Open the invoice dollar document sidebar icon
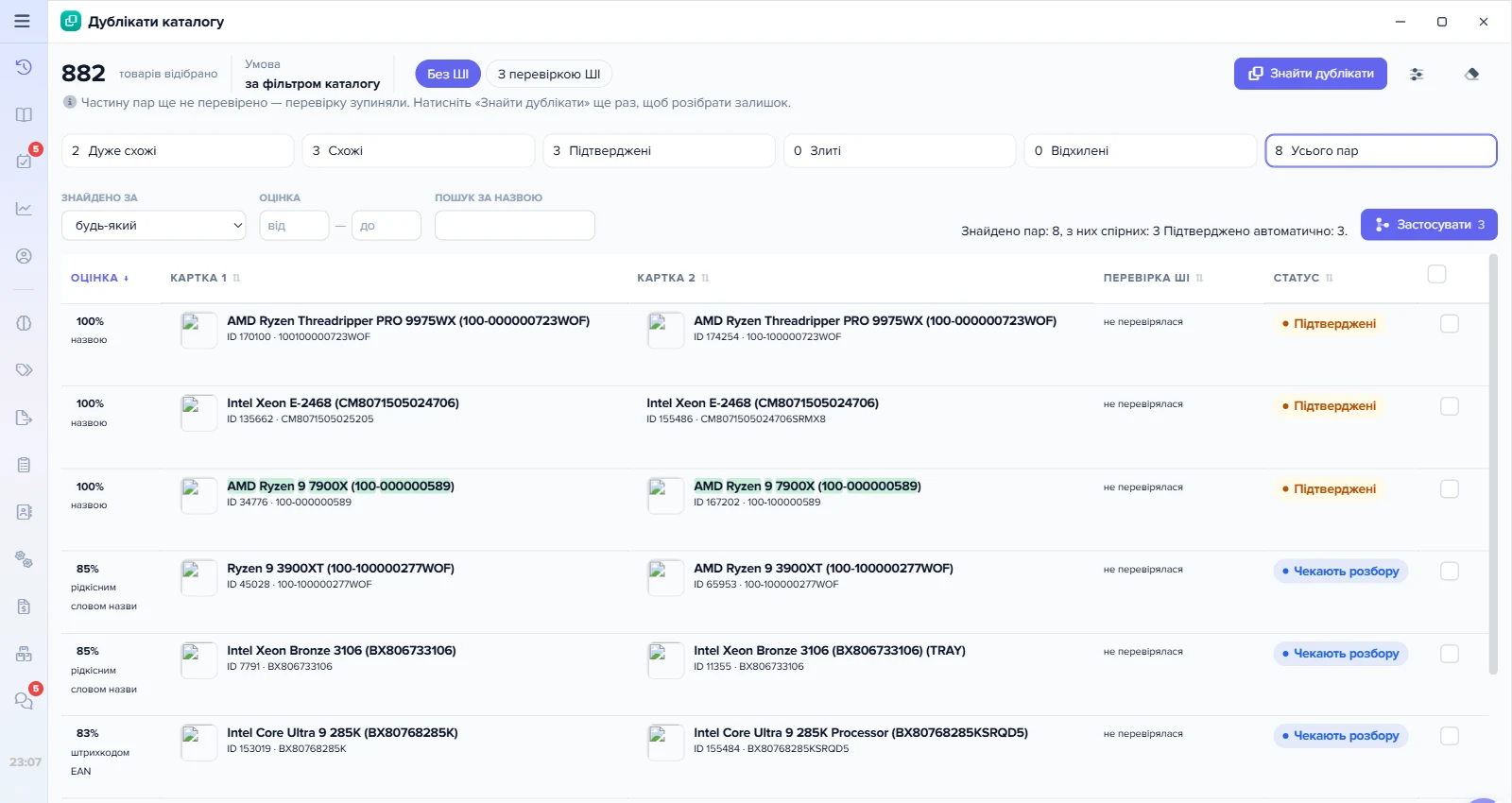1512x803 pixels. coord(24,607)
